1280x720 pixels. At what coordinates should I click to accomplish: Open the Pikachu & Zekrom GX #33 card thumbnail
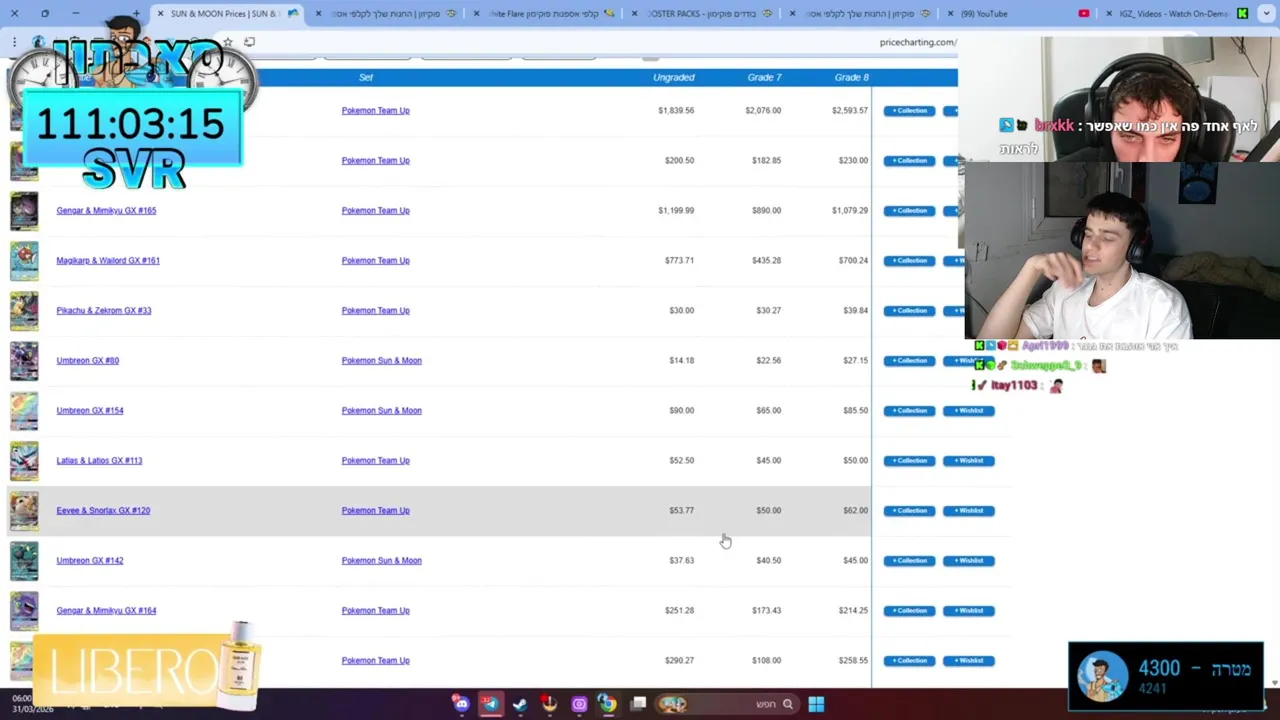click(x=24, y=311)
